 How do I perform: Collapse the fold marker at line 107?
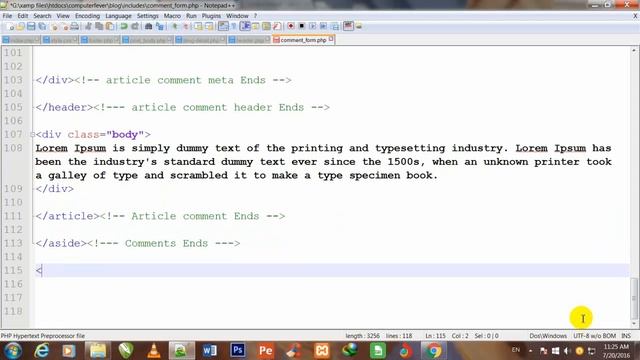32,135
